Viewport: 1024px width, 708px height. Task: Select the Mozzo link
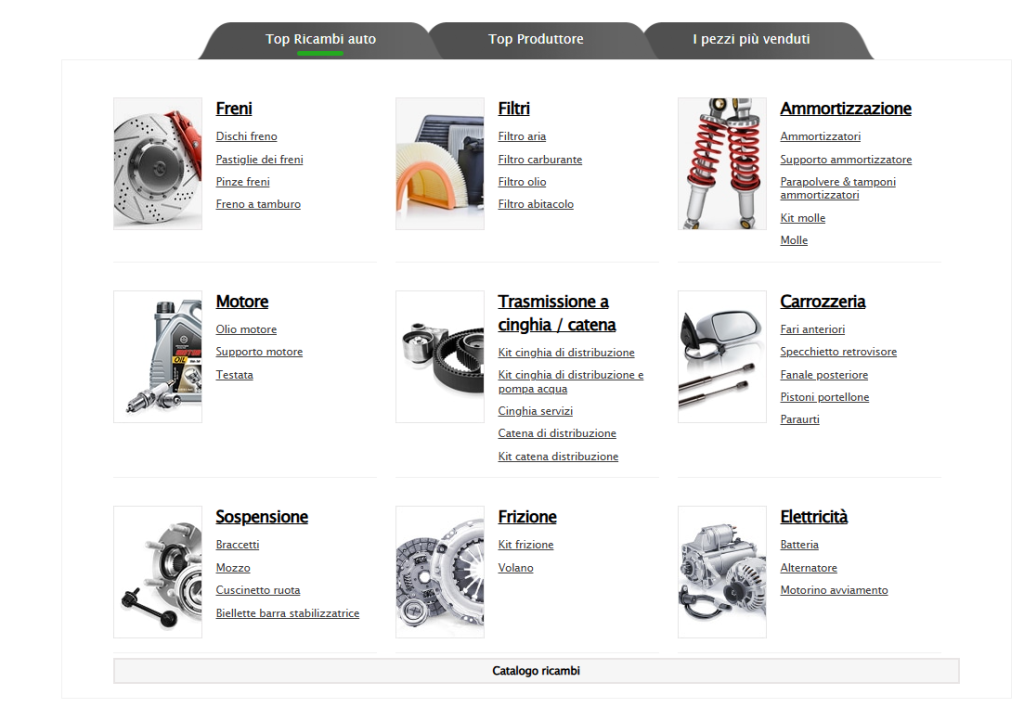pyautogui.click(x=233, y=568)
